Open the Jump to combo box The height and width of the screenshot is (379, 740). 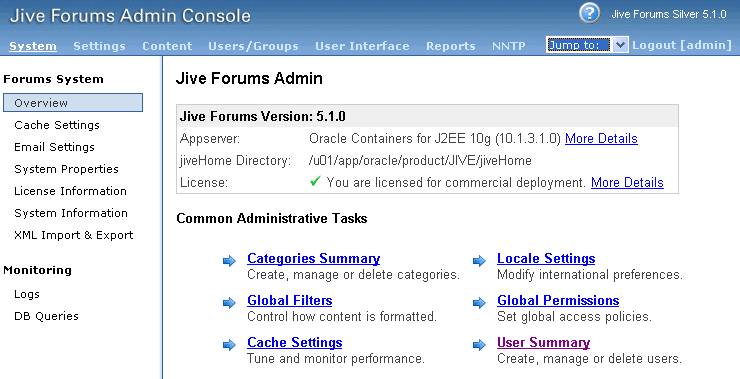(587, 45)
